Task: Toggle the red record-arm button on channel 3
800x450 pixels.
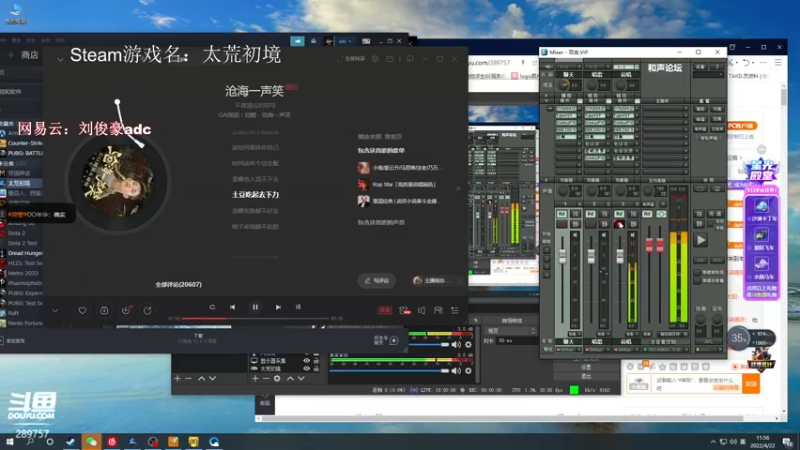Action: tap(619, 224)
